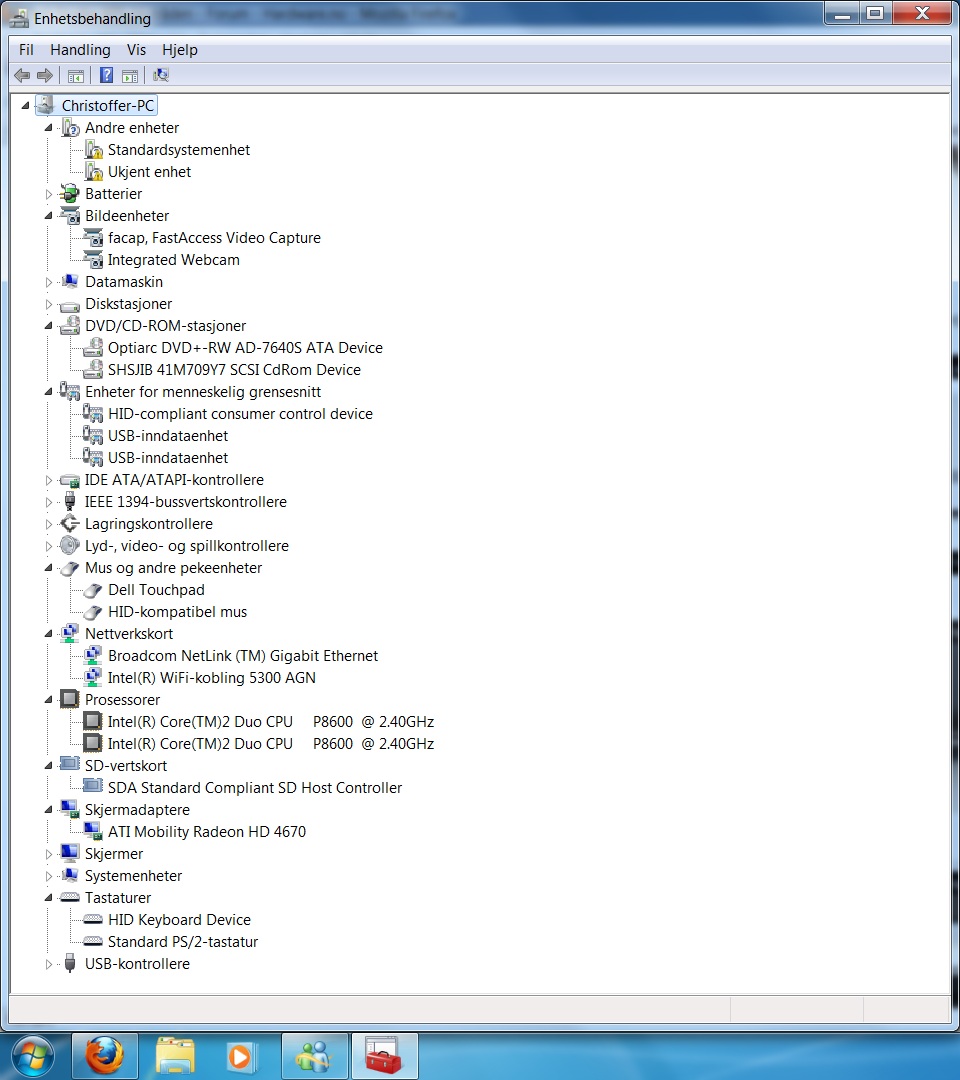
Task: Click the Optiarc DVD drive icon
Action: click(93, 348)
